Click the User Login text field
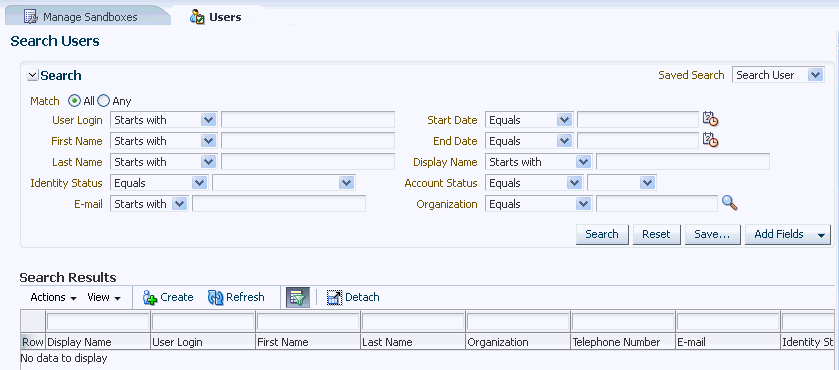839x370 pixels. click(x=308, y=120)
